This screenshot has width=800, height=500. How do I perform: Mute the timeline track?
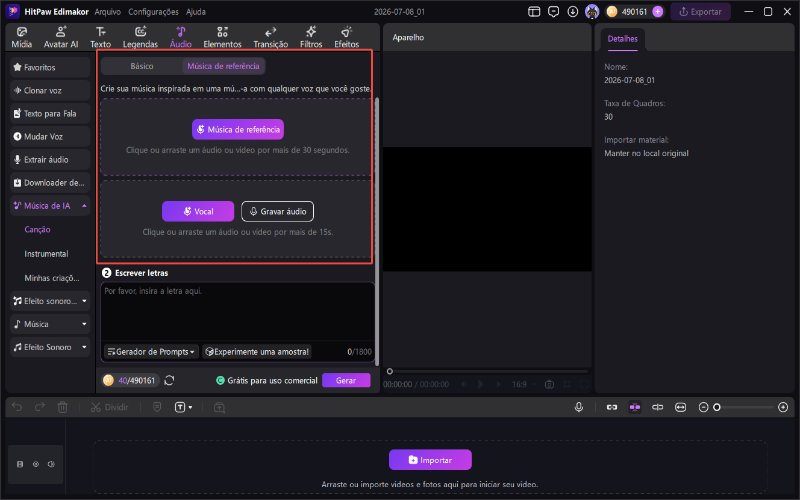[51, 464]
